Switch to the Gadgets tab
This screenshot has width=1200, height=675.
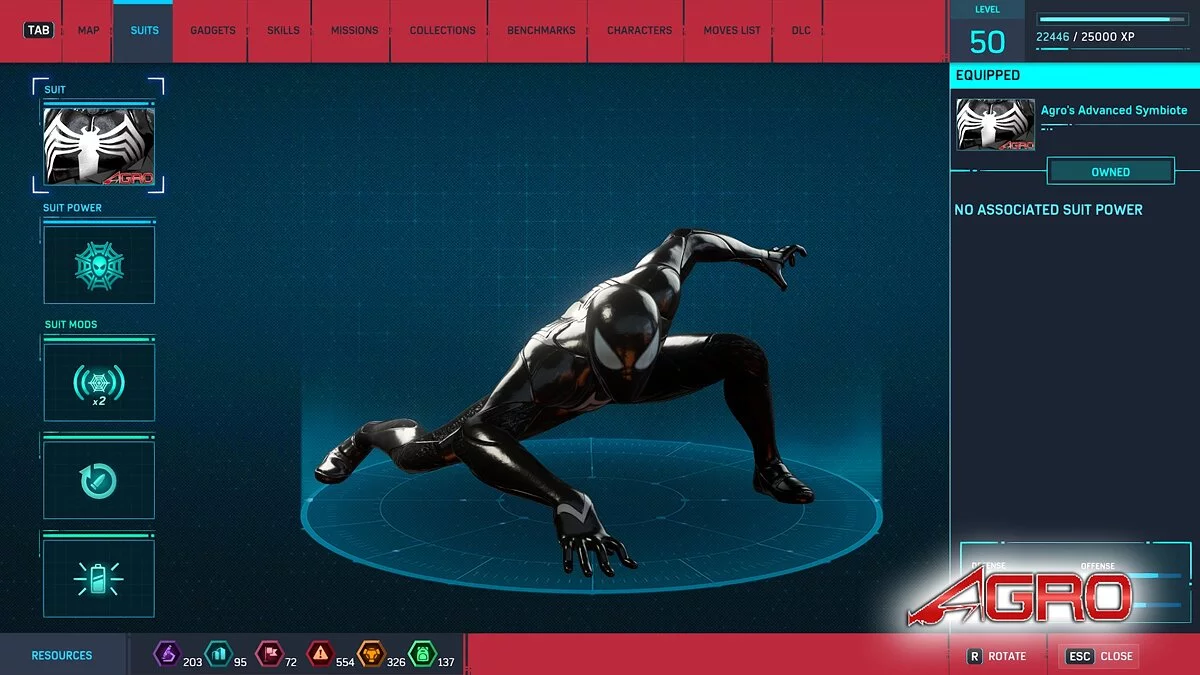[213, 30]
